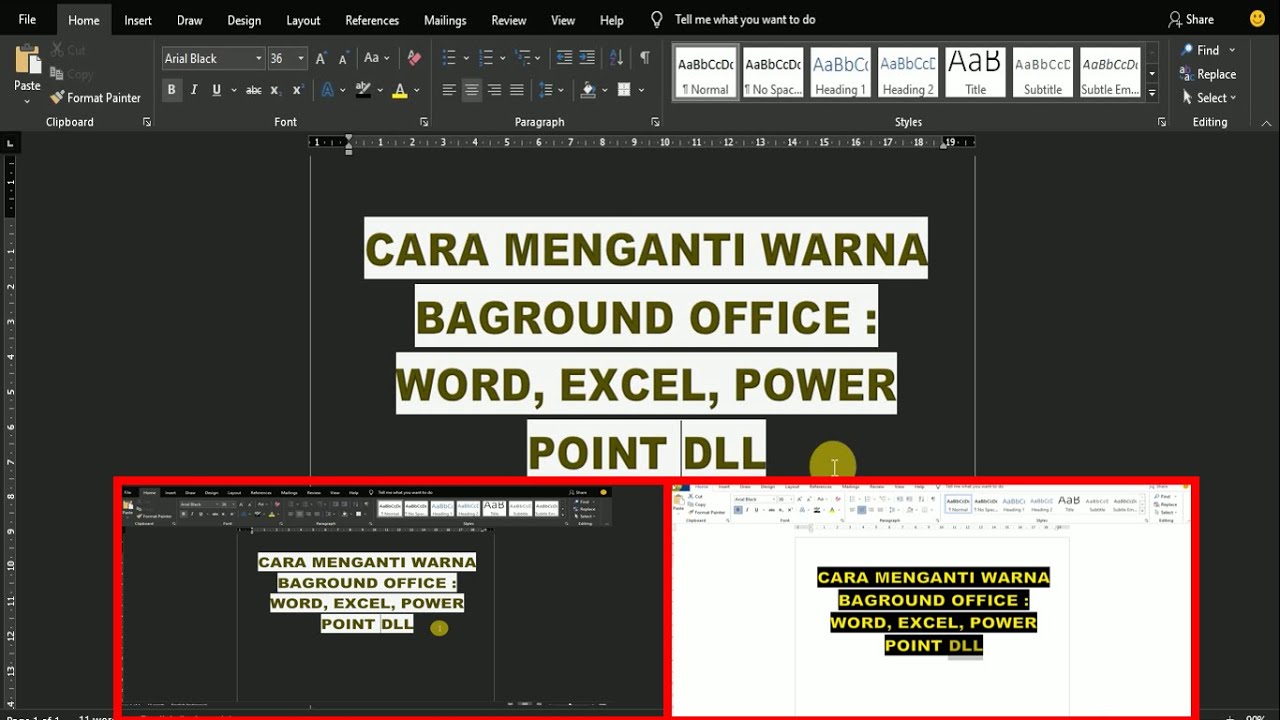Apply paragraph shading paint bucket
Image resolution: width=1280 pixels, height=720 pixels.
click(x=589, y=90)
